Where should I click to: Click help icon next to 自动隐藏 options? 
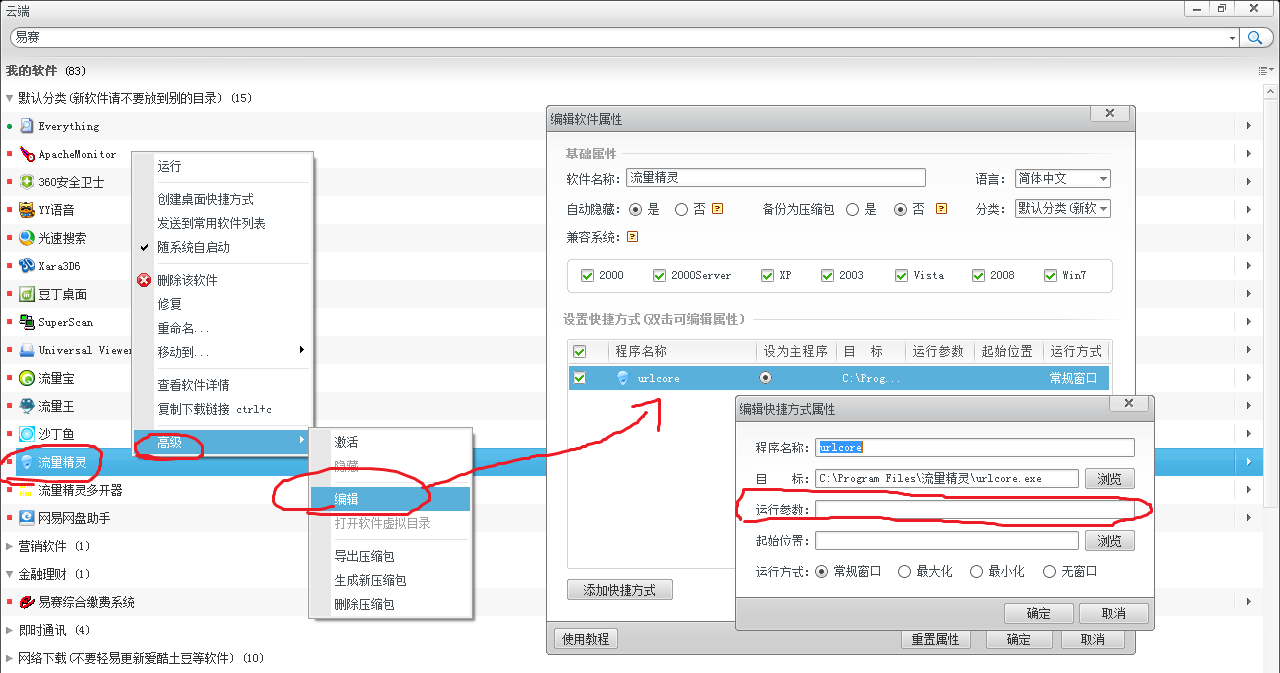pyautogui.click(x=717, y=209)
